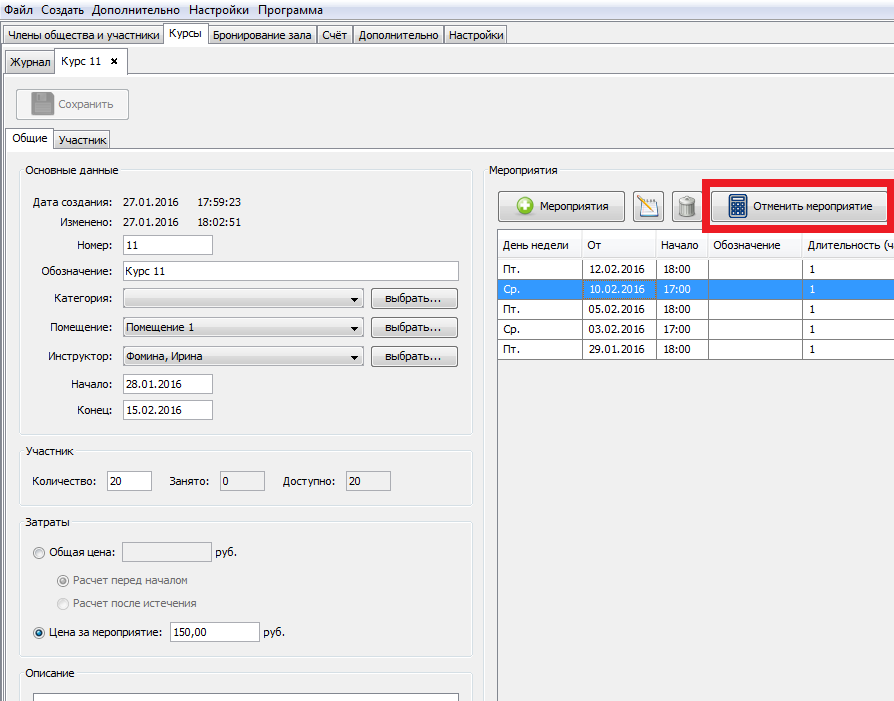Click the green plus Мероприятия button

pos(562,206)
